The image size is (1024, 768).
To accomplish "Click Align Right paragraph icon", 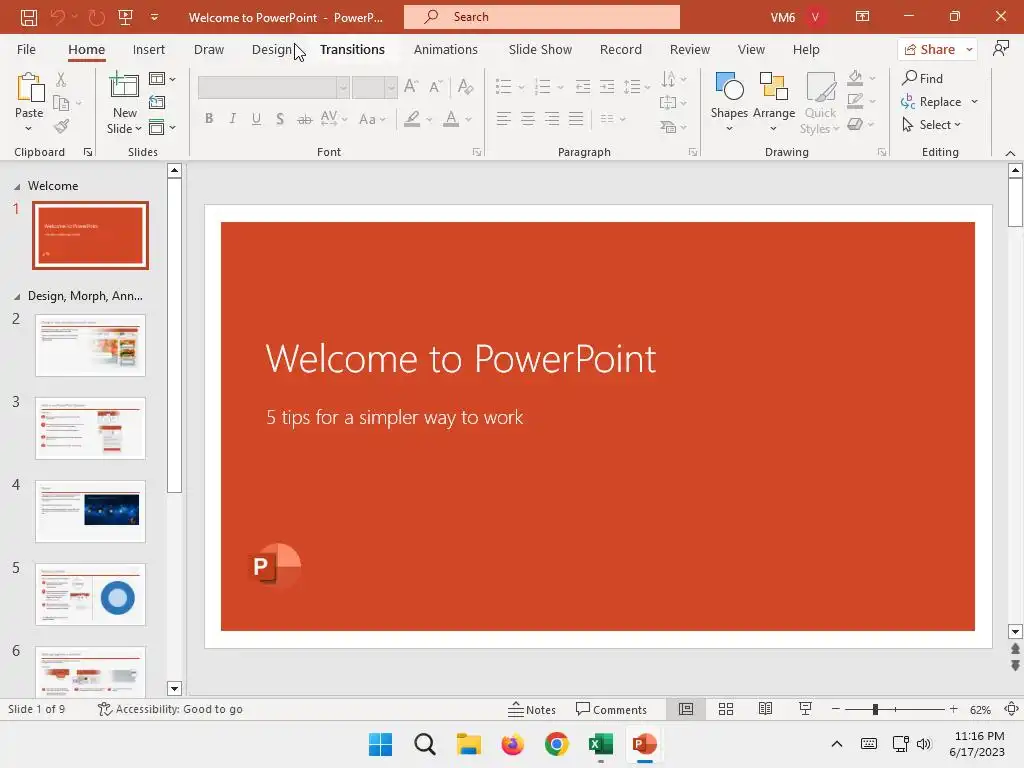I will [x=552, y=118].
